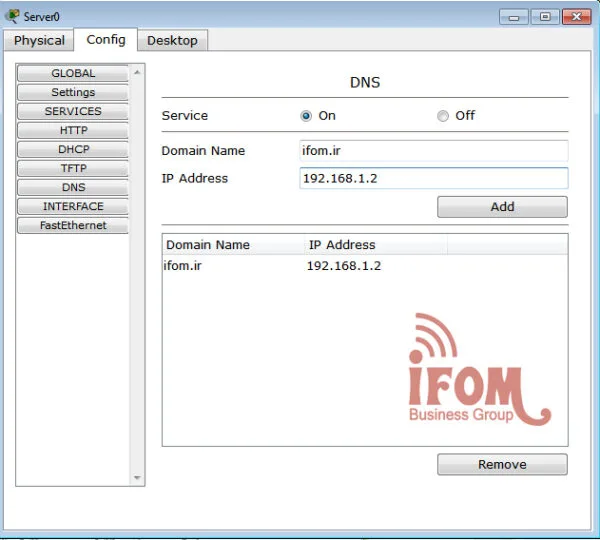Open TFTP service configuration
The width and height of the screenshot is (600, 540).
[73, 168]
